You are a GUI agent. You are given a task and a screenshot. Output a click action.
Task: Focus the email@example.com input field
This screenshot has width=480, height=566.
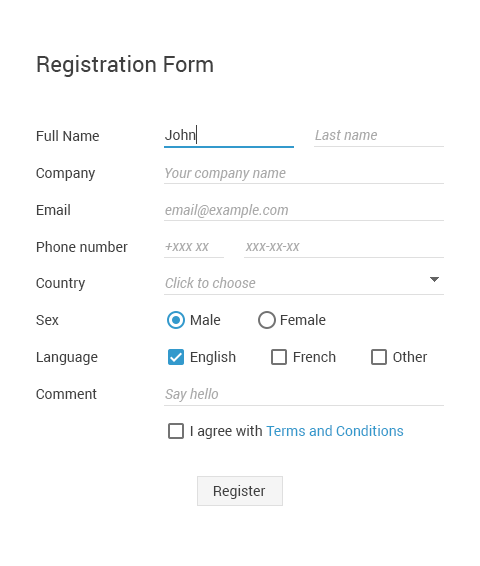point(304,210)
